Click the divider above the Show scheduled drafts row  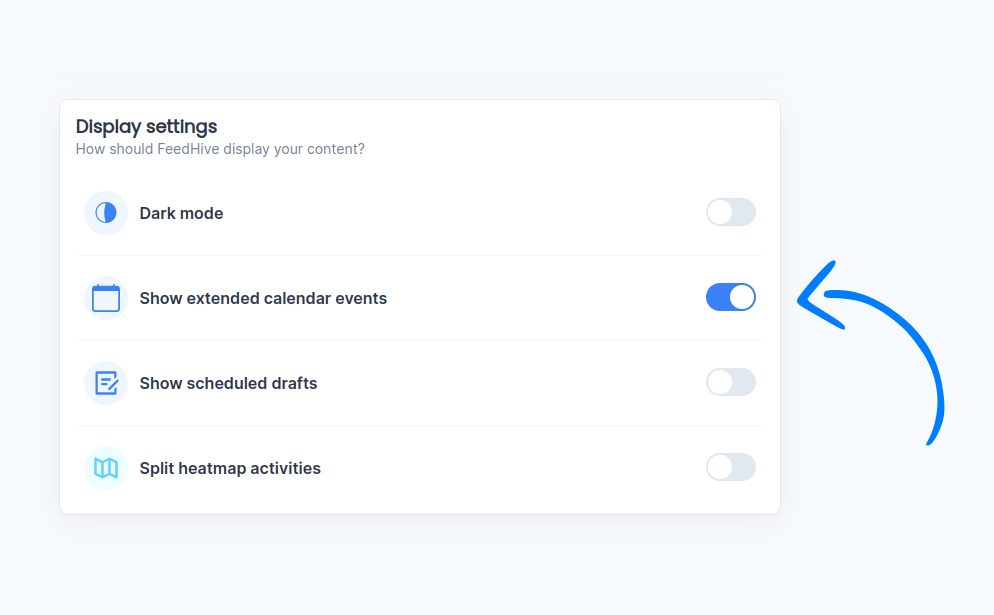420,340
